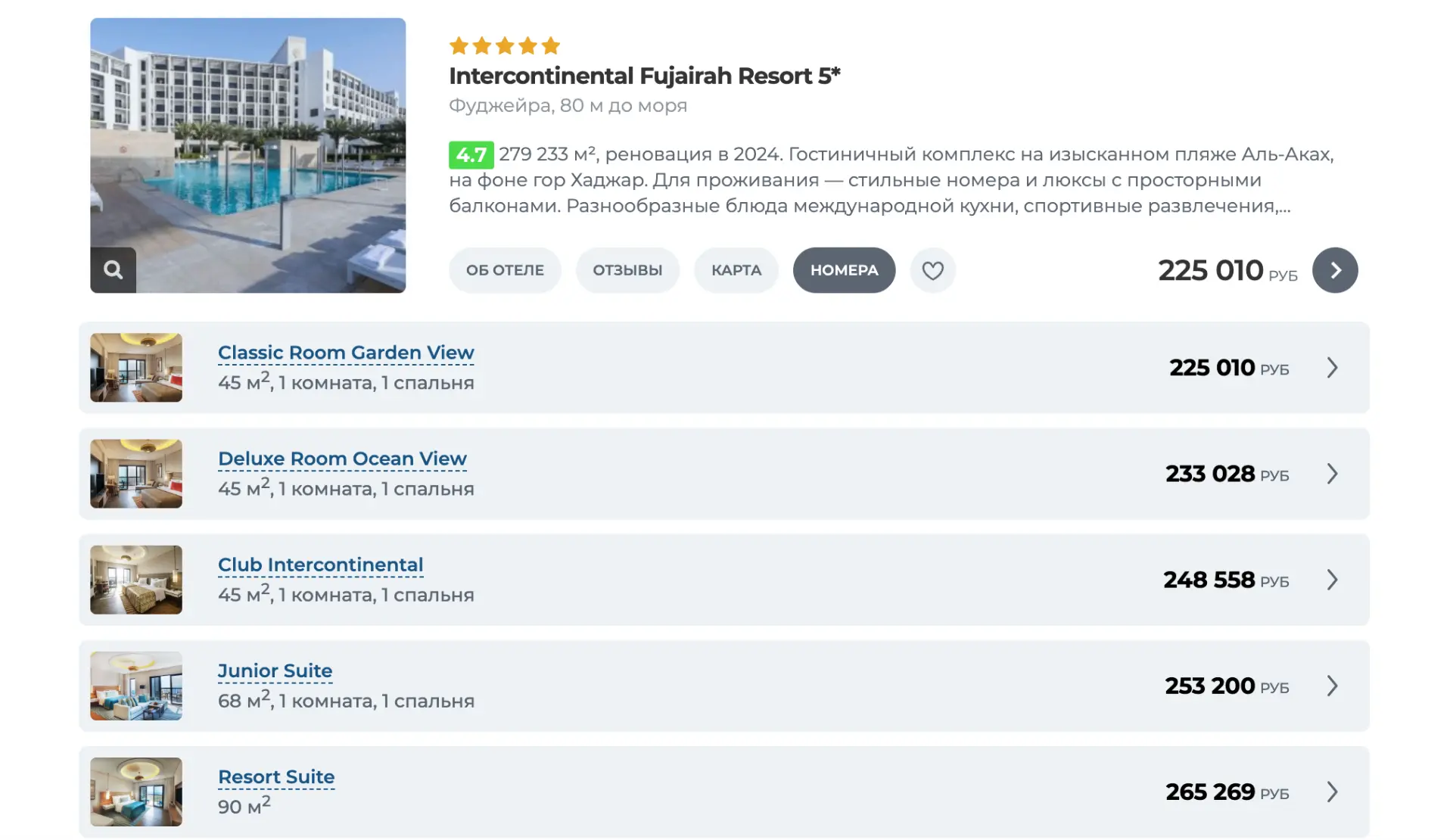The height and width of the screenshot is (840, 1453).
Task: Open the Deluxe Room Ocean View thumbnail
Action: click(136, 474)
